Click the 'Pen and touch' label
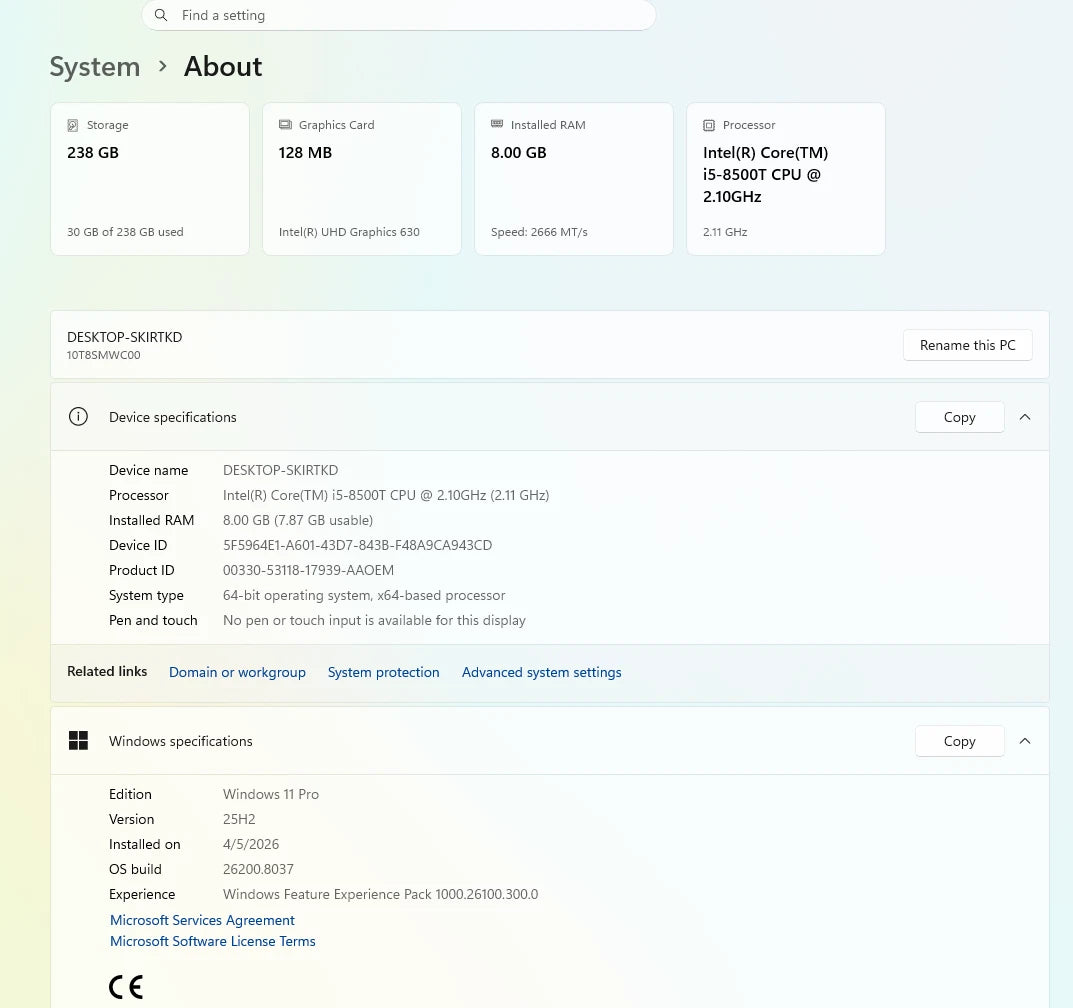Viewport: 1073px width, 1008px height. tap(153, 620)
